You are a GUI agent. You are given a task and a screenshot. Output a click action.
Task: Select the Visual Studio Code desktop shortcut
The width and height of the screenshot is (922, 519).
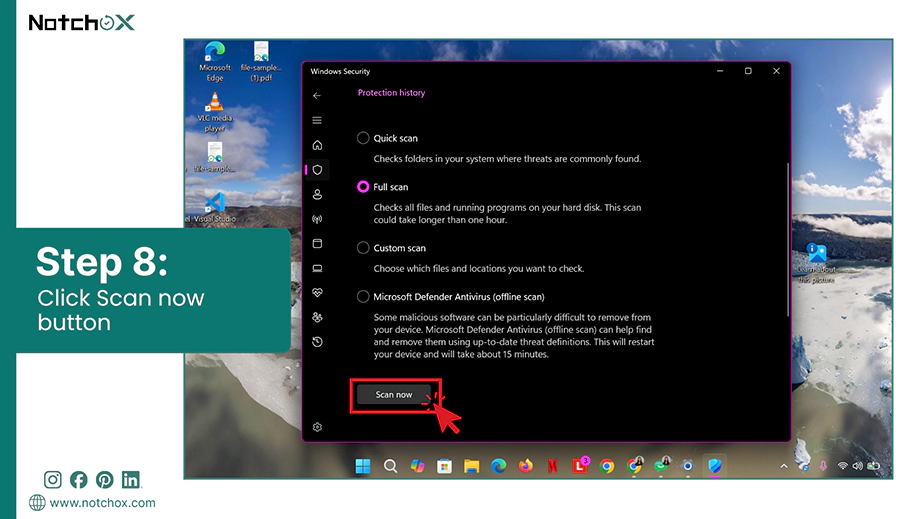pos(213,207)
